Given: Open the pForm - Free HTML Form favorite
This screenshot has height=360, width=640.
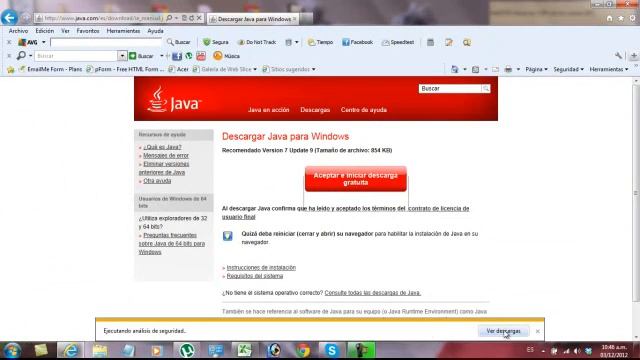Looking at the screenshot, I should point(125,69).
